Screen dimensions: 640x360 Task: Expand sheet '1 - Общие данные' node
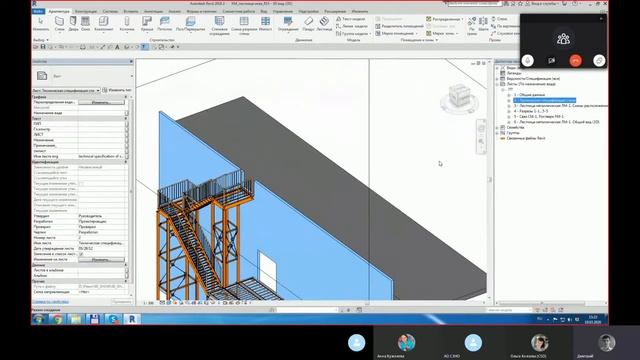pos(509,95)
